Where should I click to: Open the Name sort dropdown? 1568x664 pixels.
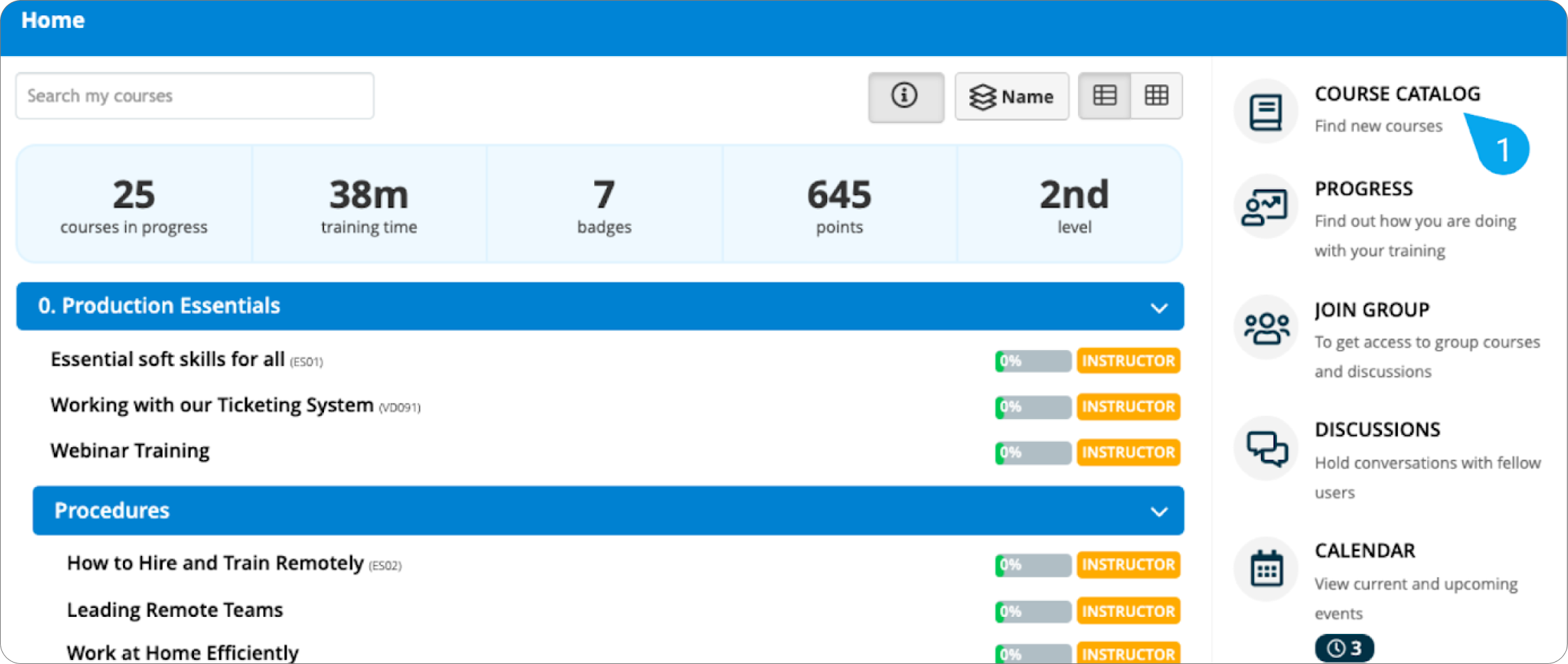pos(1012,96)
